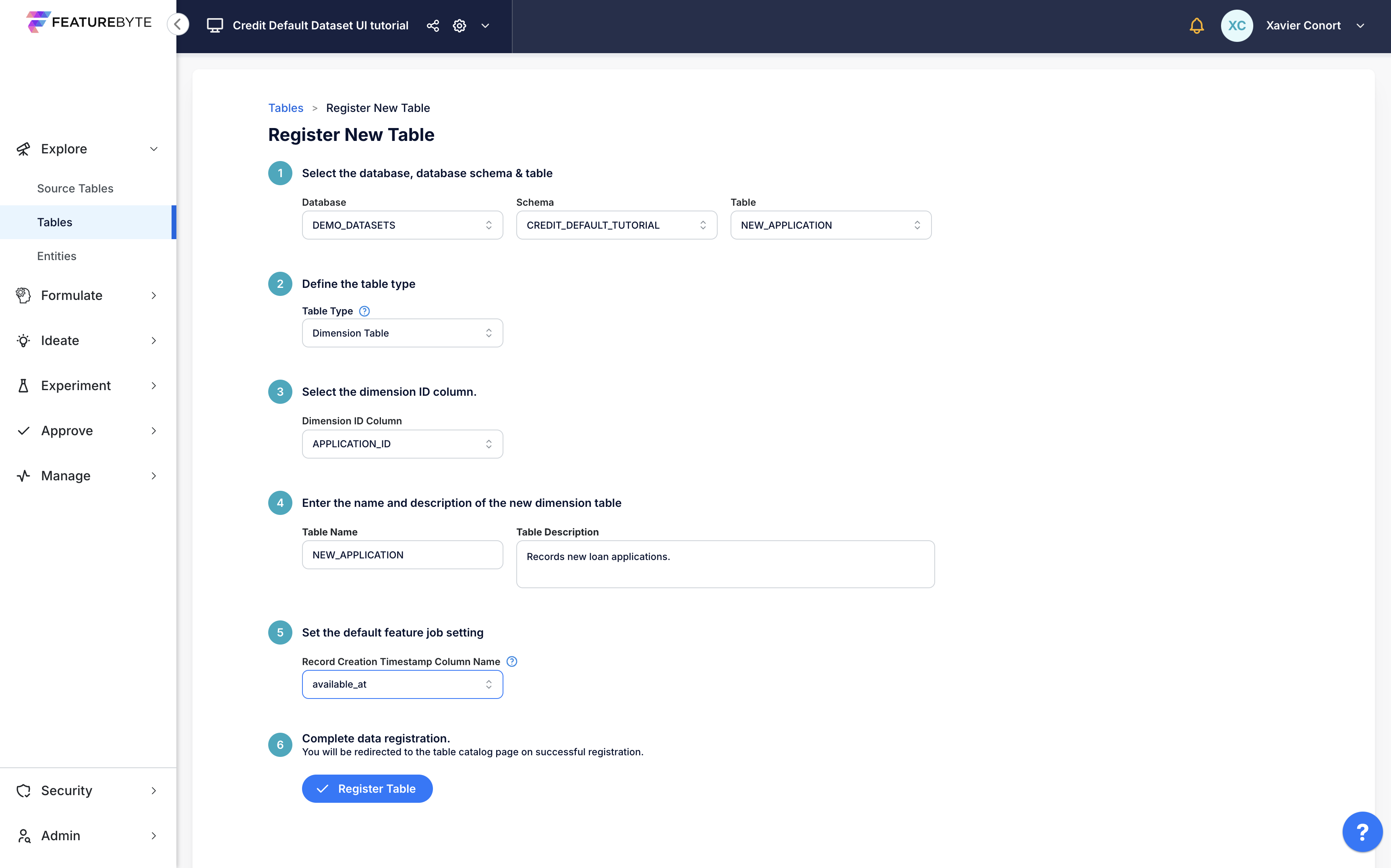Click the Formulate section icon

tap(23, 295)
